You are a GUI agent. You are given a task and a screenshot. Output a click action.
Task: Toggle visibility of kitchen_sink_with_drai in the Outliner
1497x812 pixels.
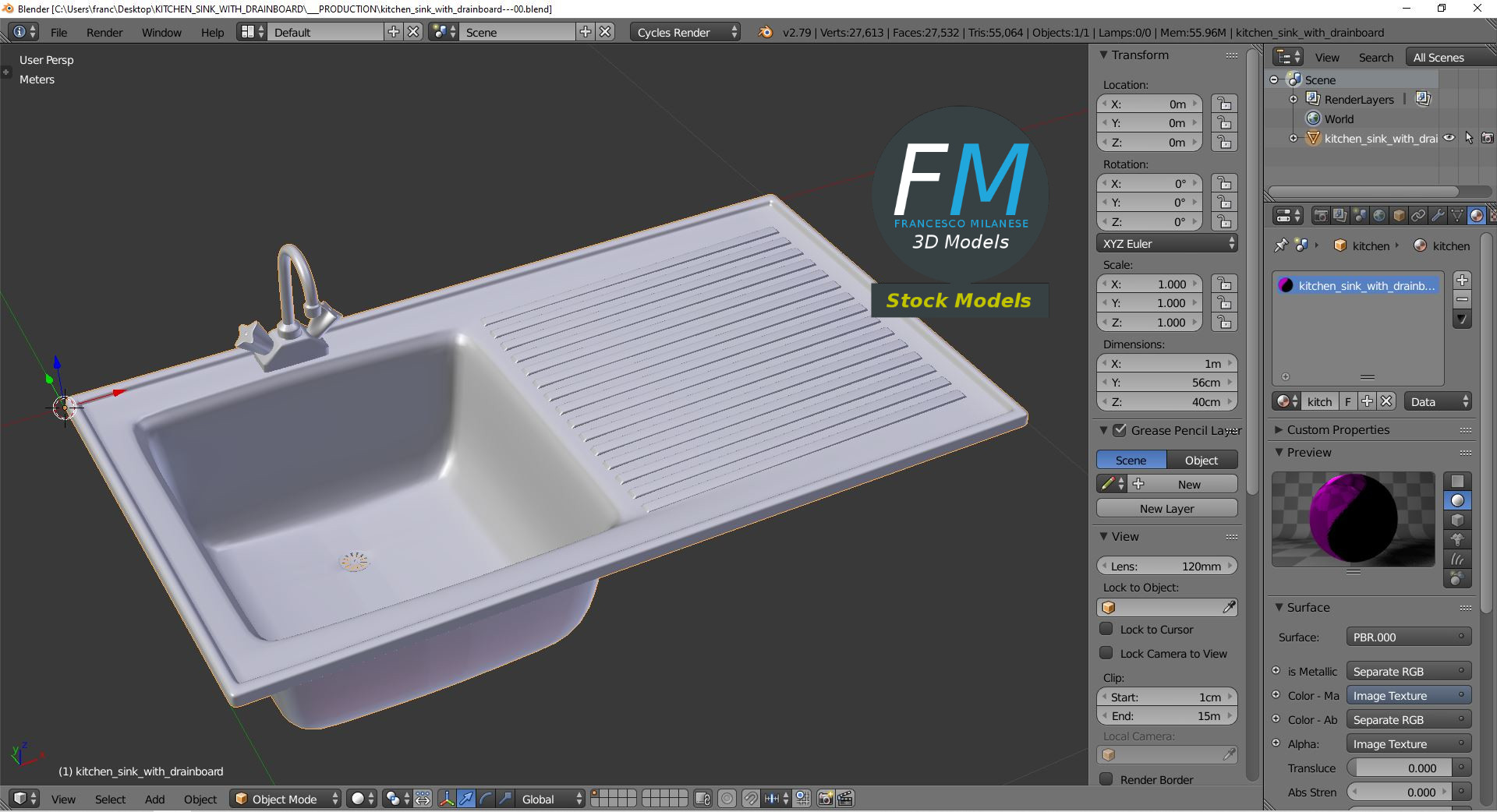tap(1449, 138)
